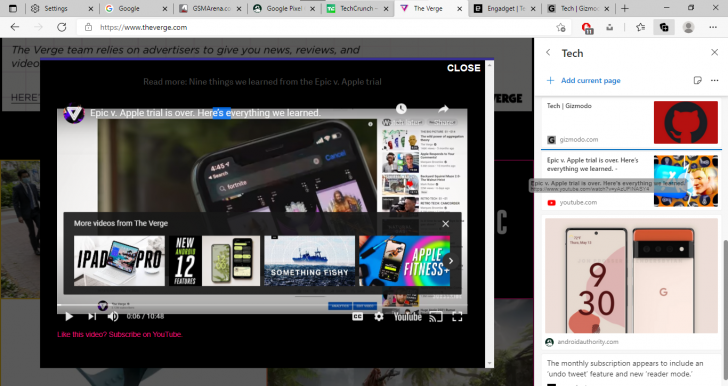Open the Epic v. Apple youtube.com card

pyautogui.click(x=631, y=181)
